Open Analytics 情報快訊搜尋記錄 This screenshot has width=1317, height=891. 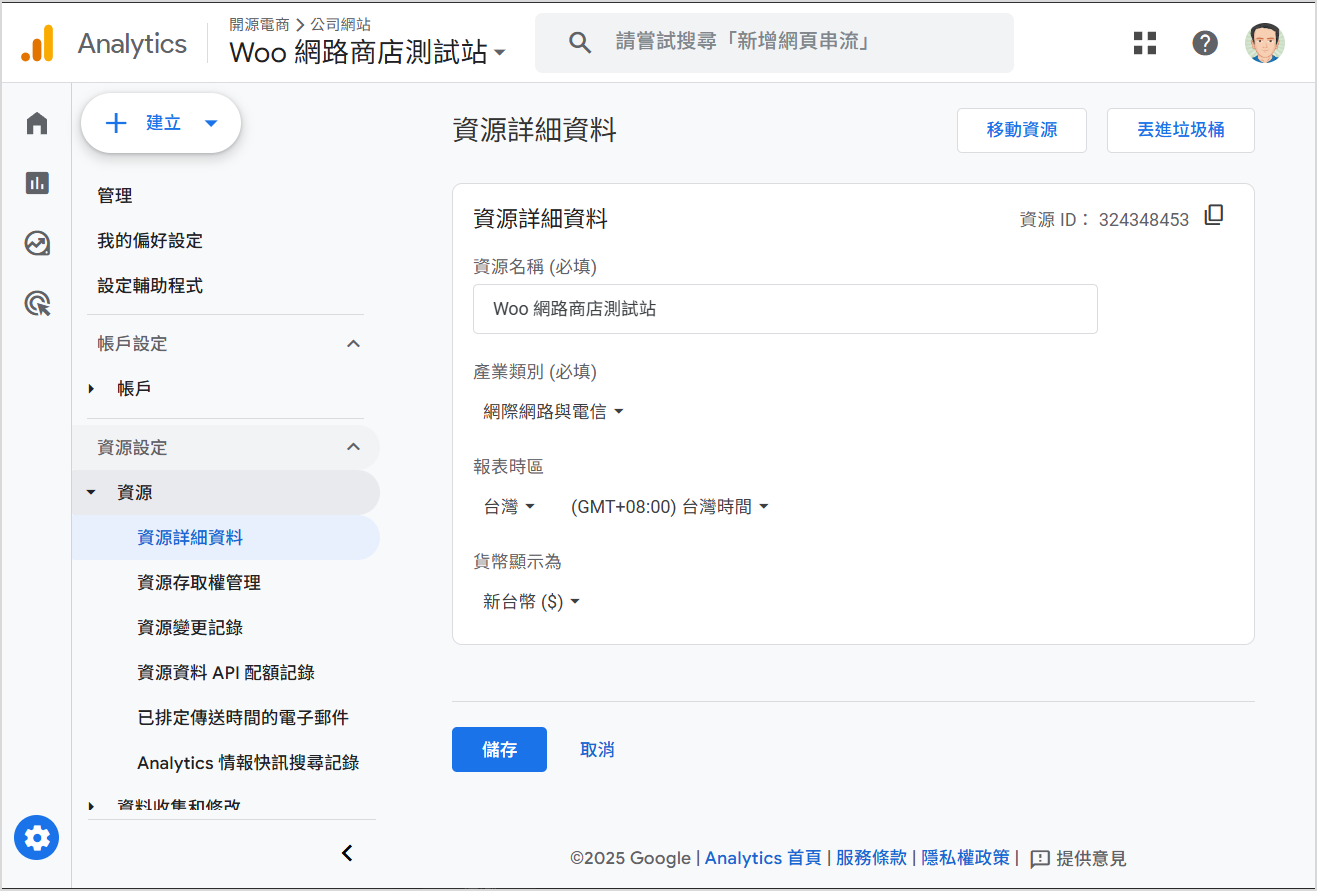pos(248,763)
